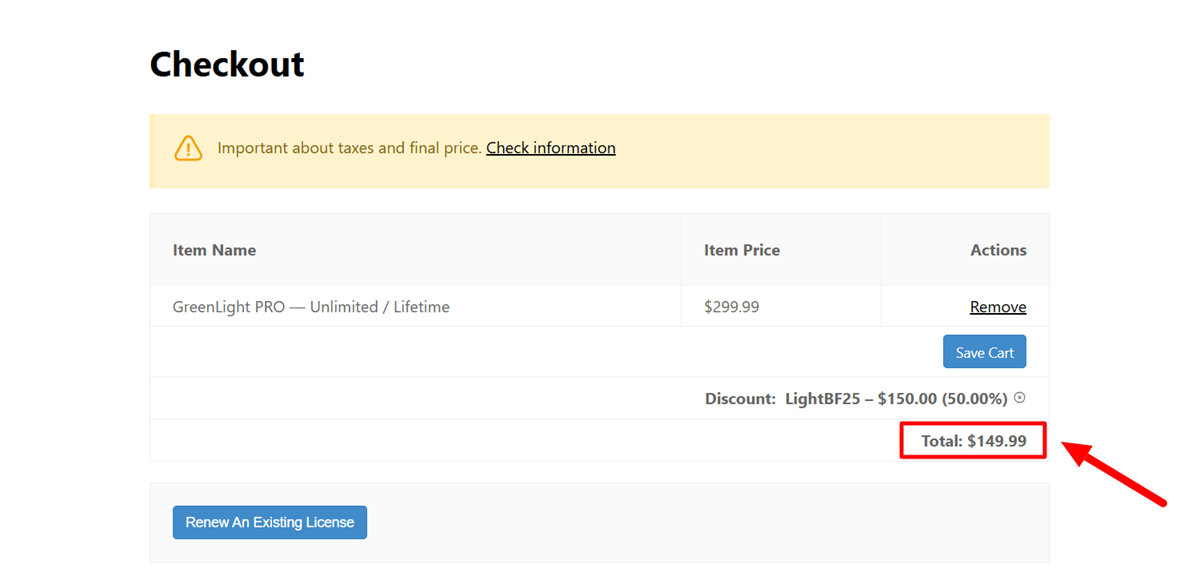Open the Check information link
This screenshot has width=1200, height=580.
(550, 148)
